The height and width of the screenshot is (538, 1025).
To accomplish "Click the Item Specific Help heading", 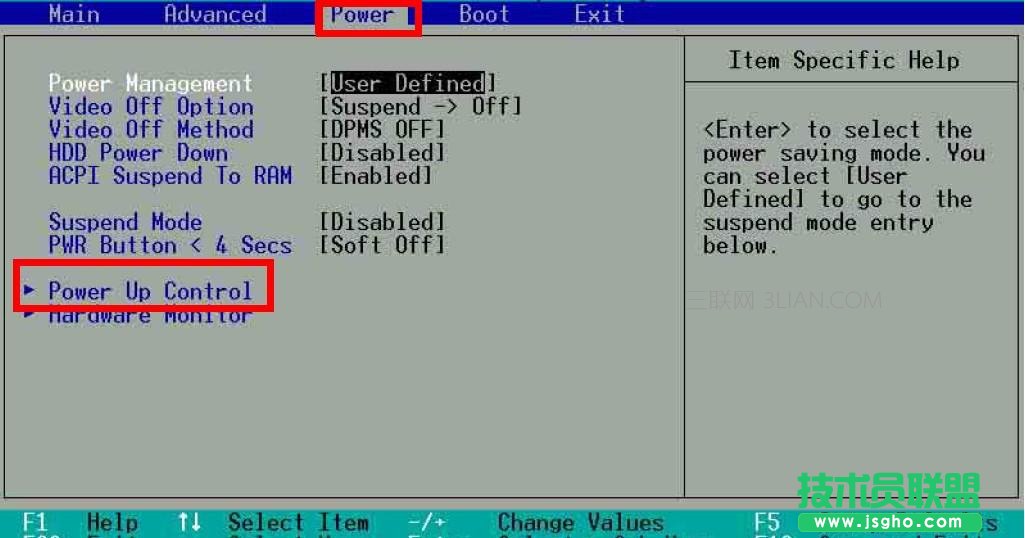I will [x=843, y=60].
